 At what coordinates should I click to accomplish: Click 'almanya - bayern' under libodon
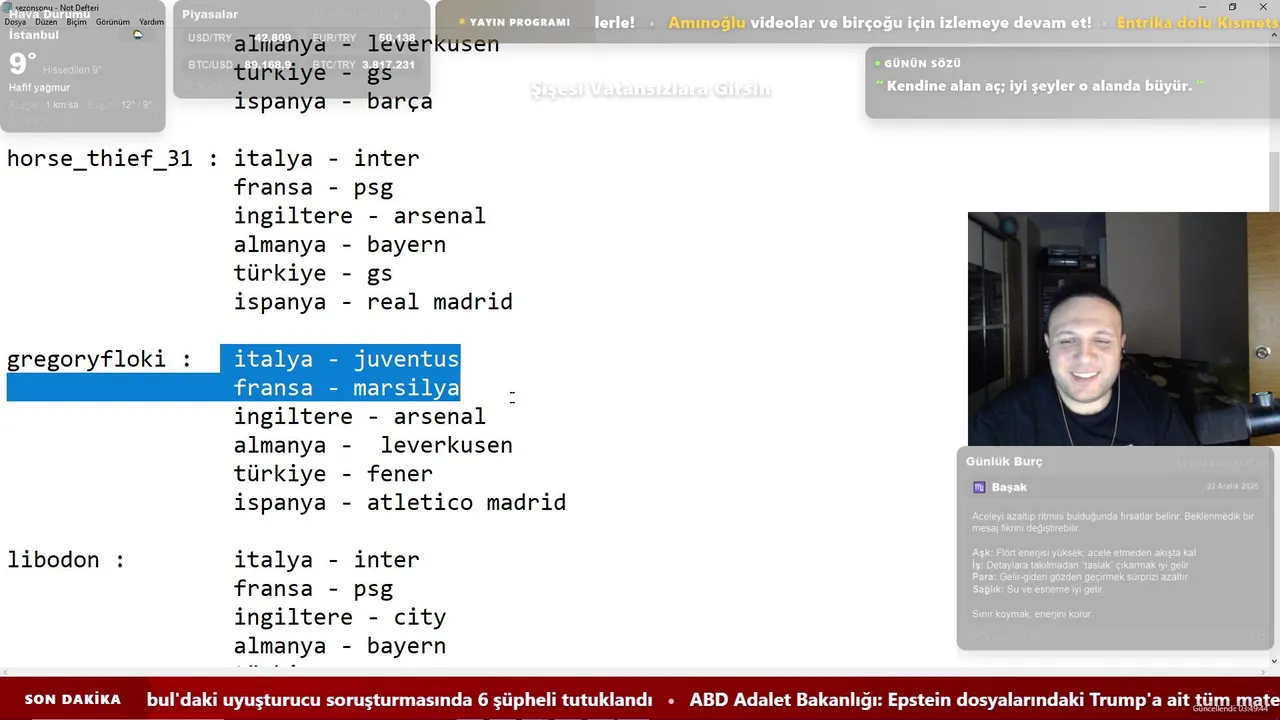[x=339, y=647]
